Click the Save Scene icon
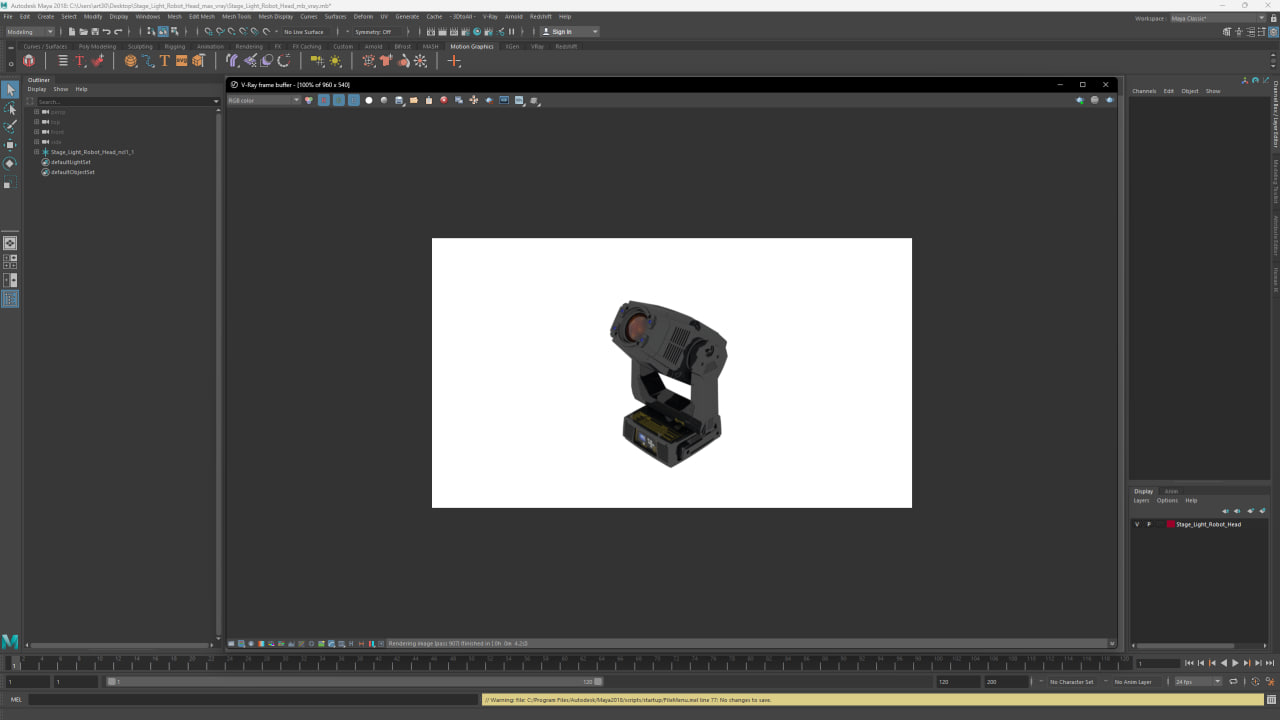This screenshot has width=1280, height=720. [95, 32]
